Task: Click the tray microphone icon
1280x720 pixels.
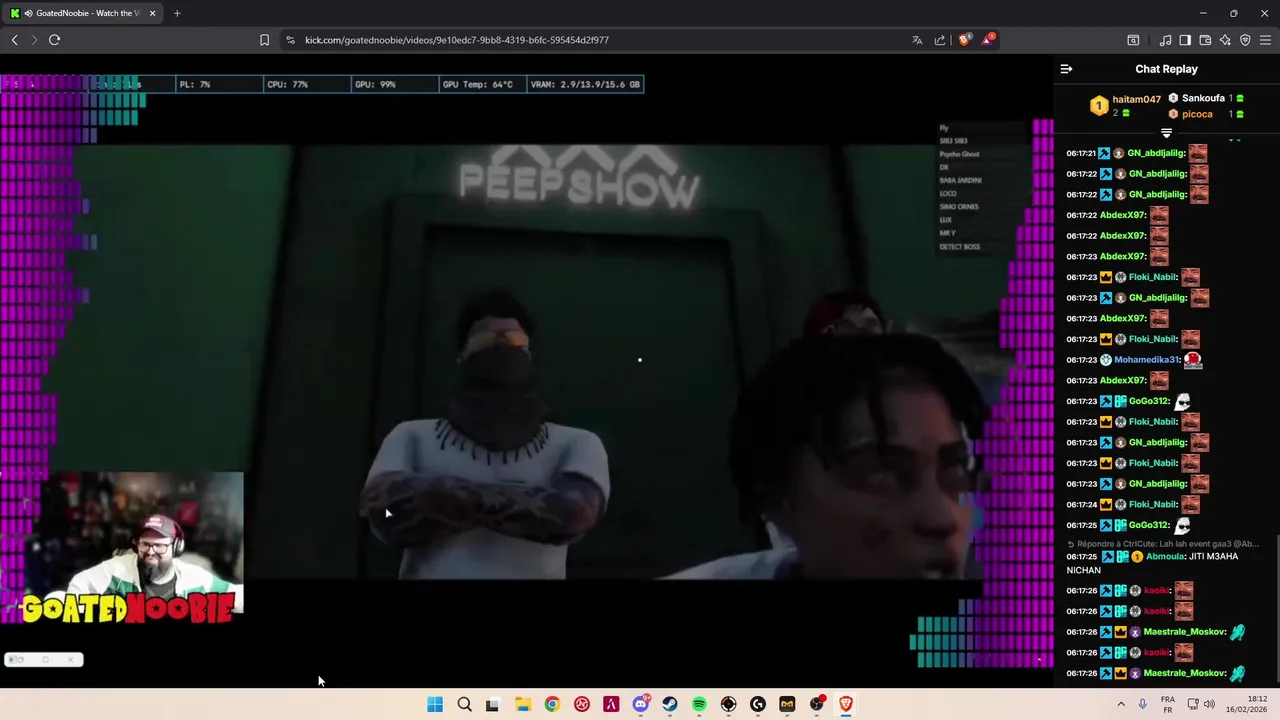Action: (1142, 704)
